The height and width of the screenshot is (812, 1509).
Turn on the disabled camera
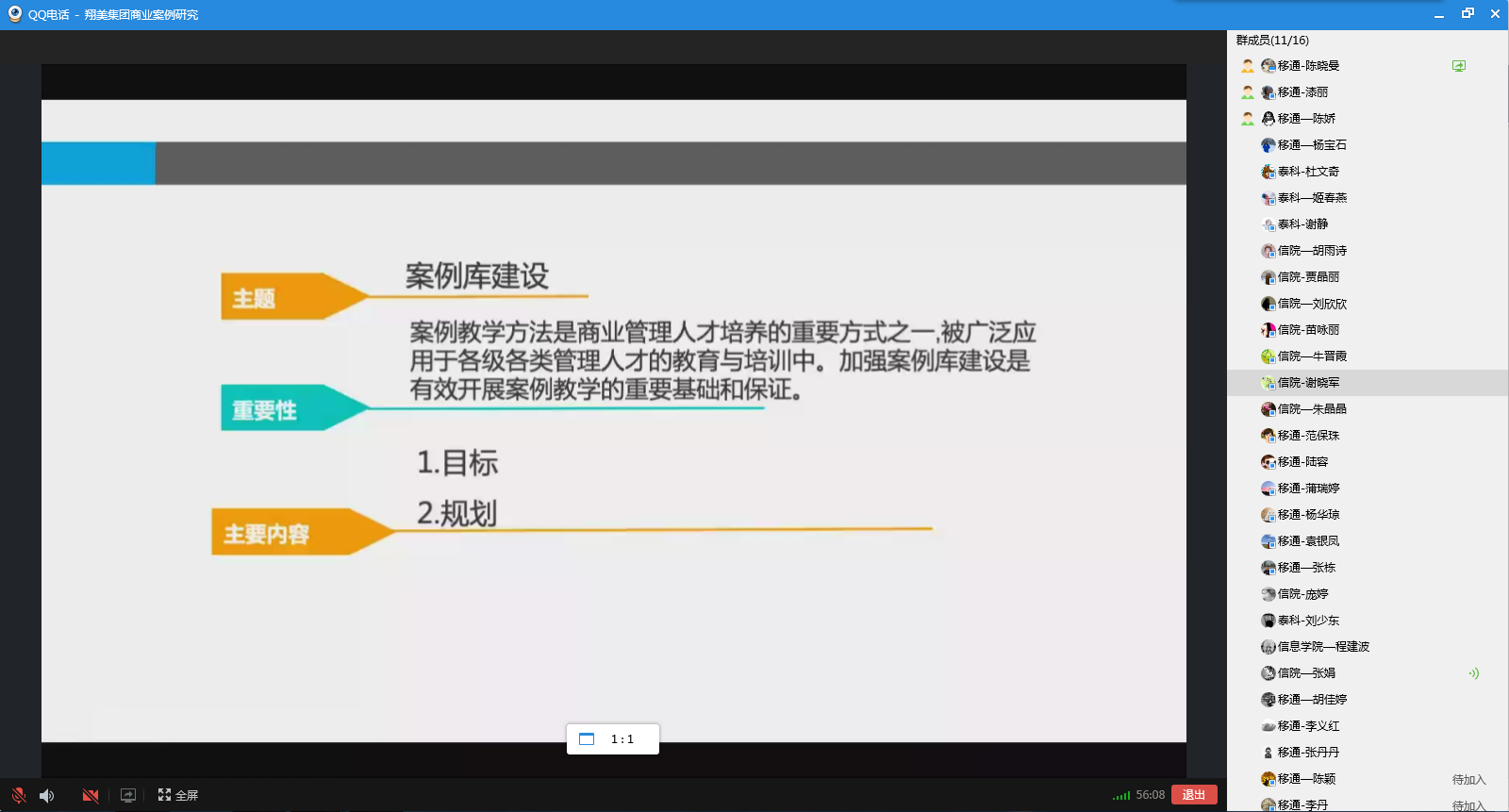[x=91, y=795]
